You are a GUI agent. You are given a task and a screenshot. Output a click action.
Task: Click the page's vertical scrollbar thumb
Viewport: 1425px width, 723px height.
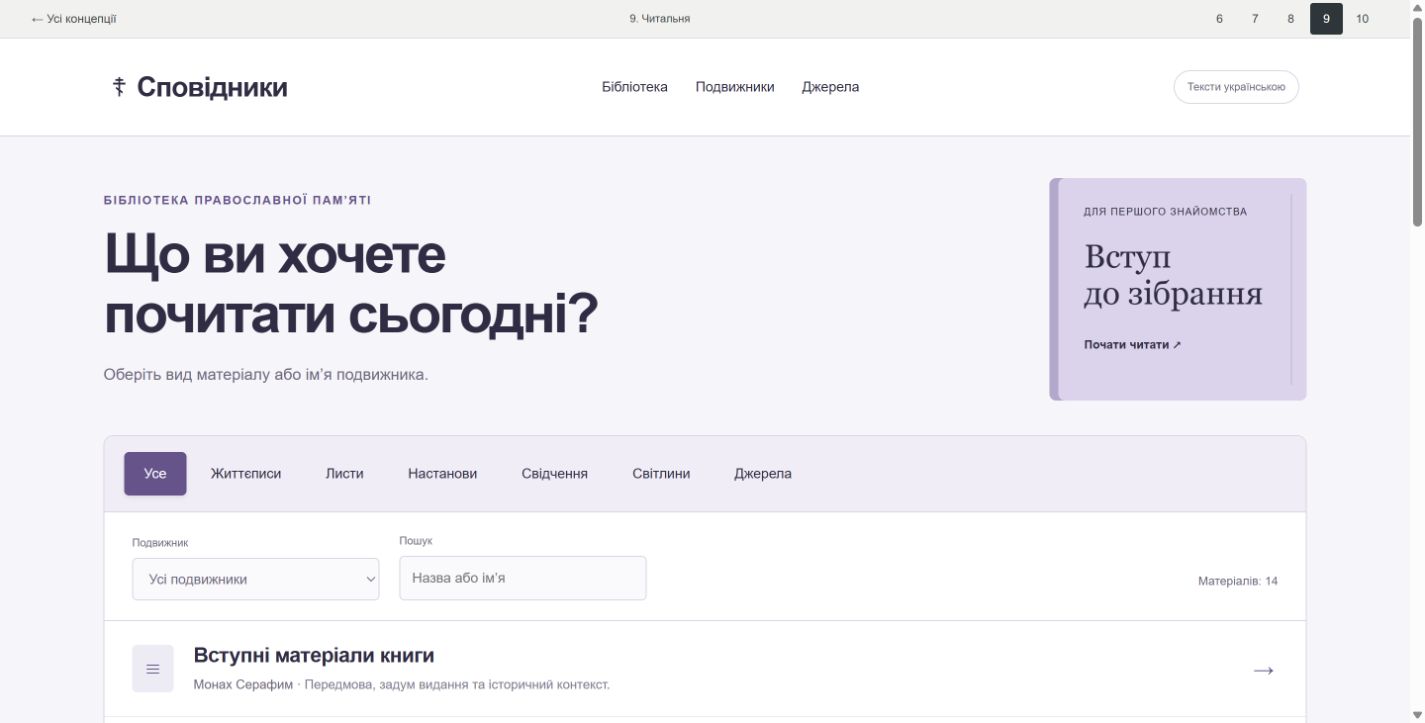(x=1417, y=122)
